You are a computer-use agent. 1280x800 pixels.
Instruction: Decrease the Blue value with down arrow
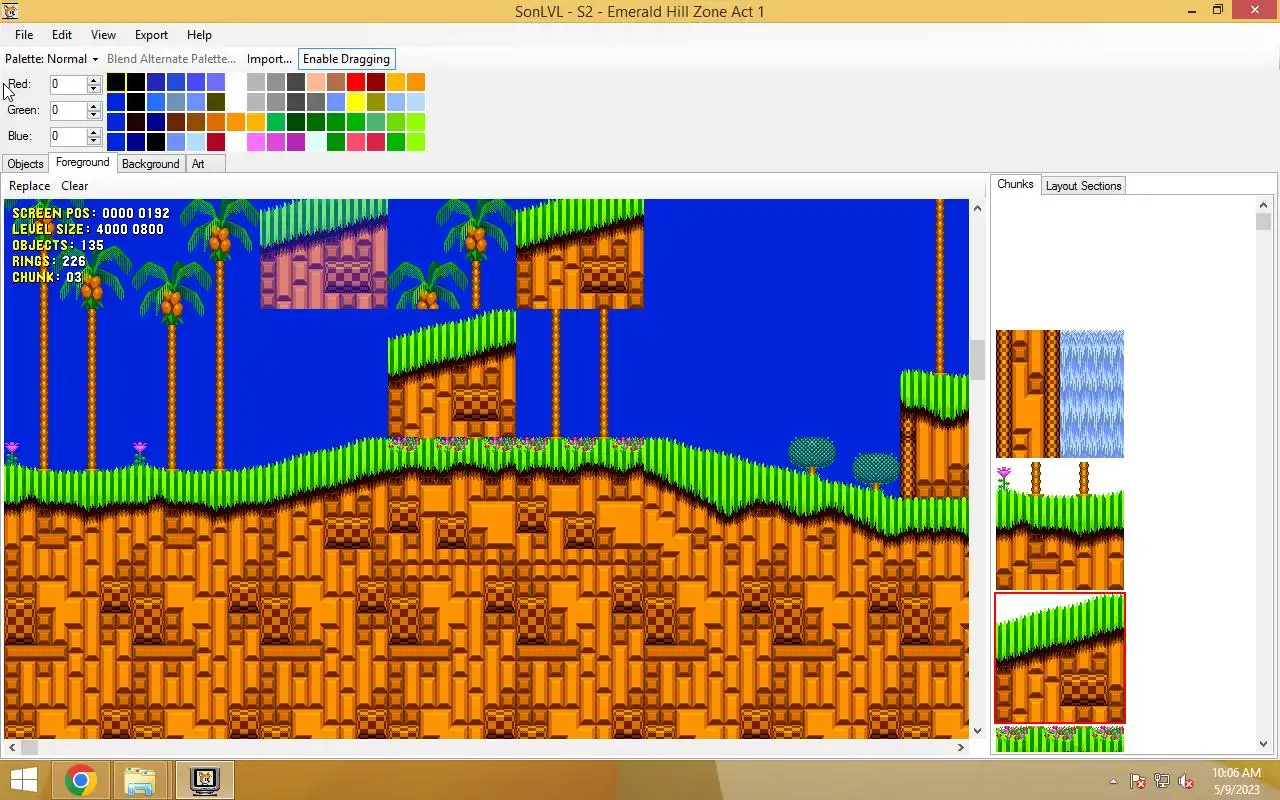click(x=94, y=141)
